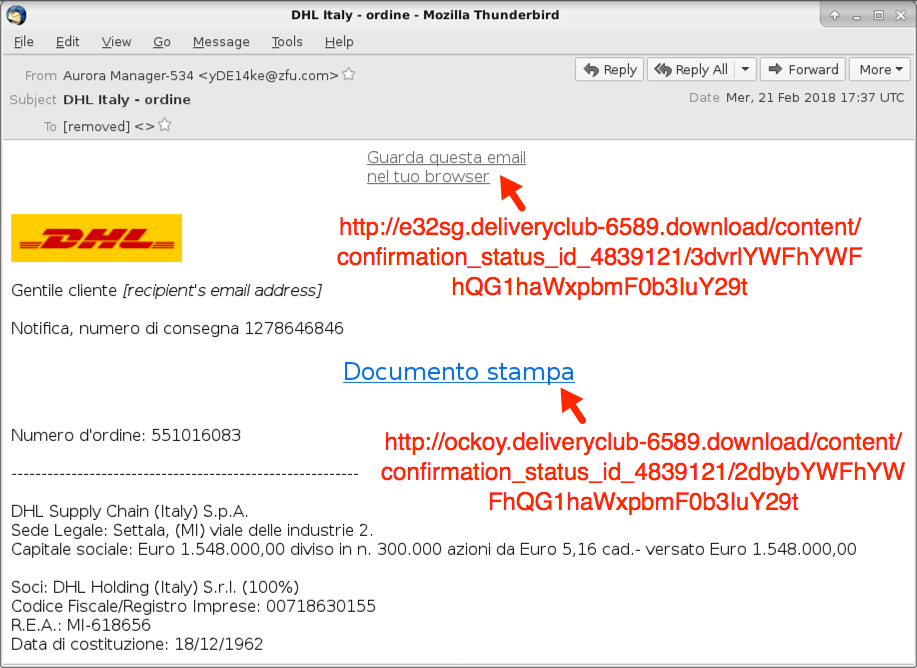Follow the 'Guarda questa email nel tuo browser' link
917x668 pixels.
click(x=446, y=167)
